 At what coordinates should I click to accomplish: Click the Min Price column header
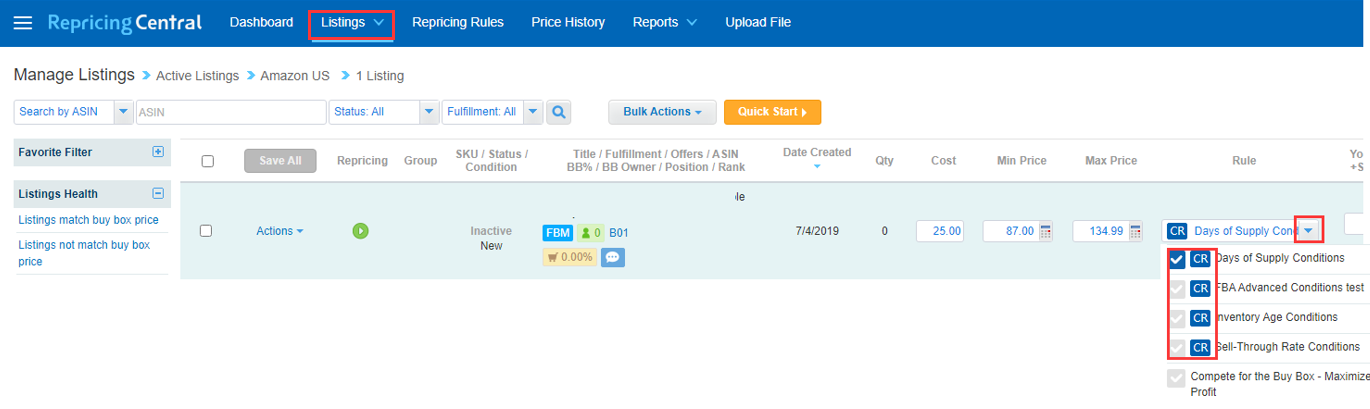[x=1021, y=161]
